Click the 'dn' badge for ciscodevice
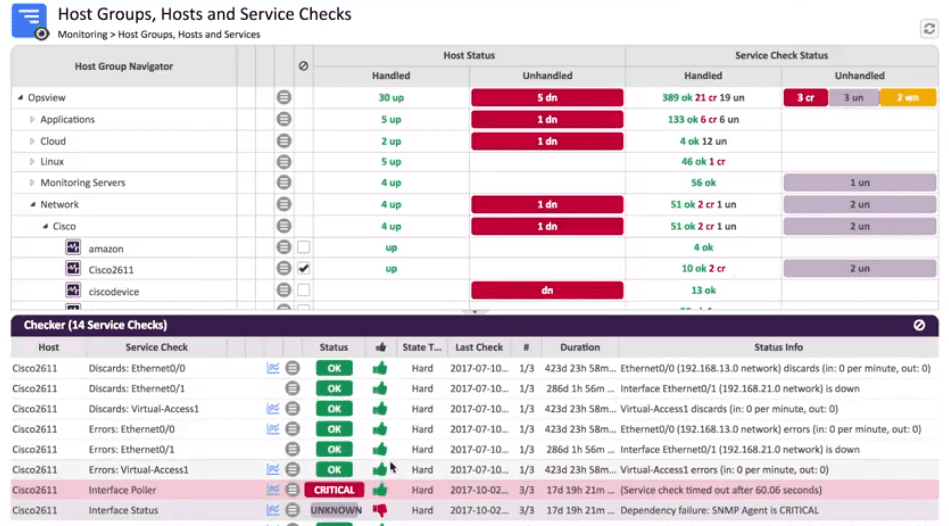The width and height of the screenshot is (949, 526). point(547,290)
